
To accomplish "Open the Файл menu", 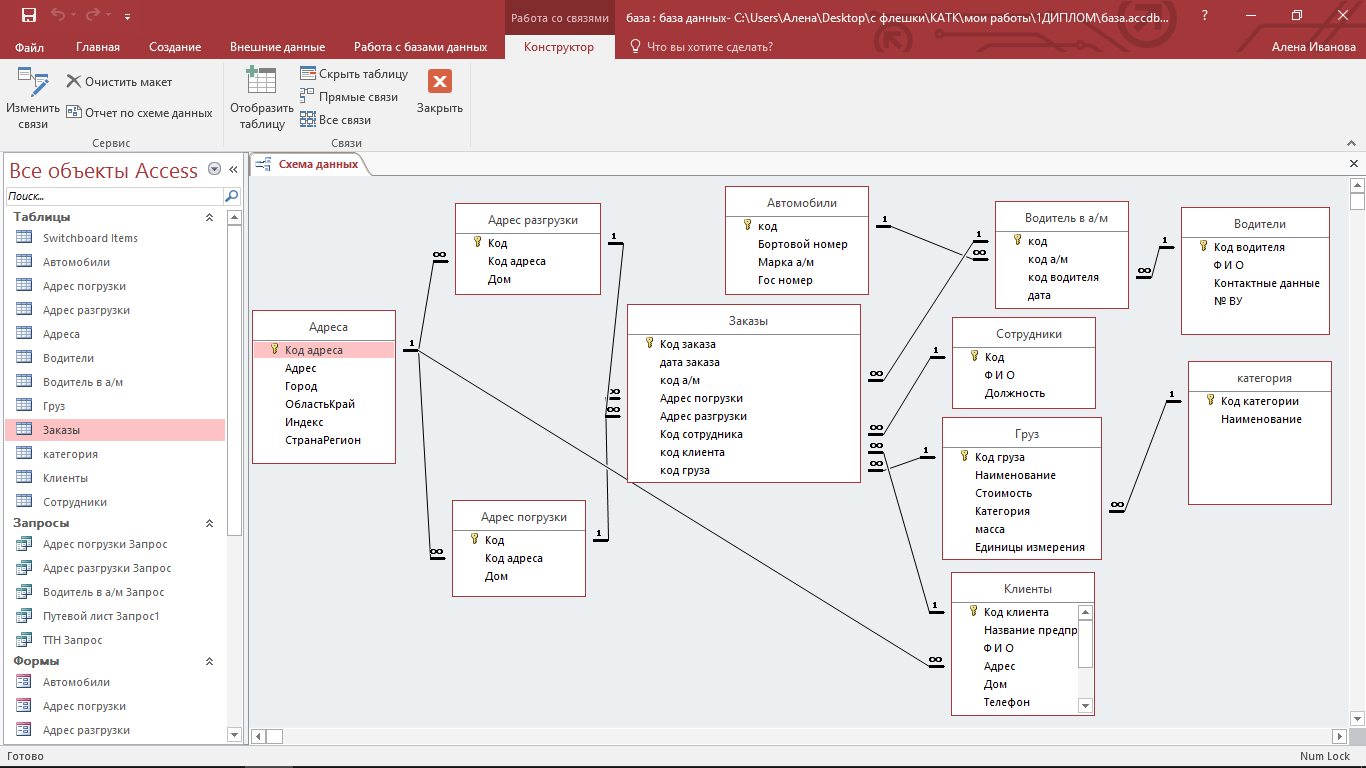I will click(29, 47).
